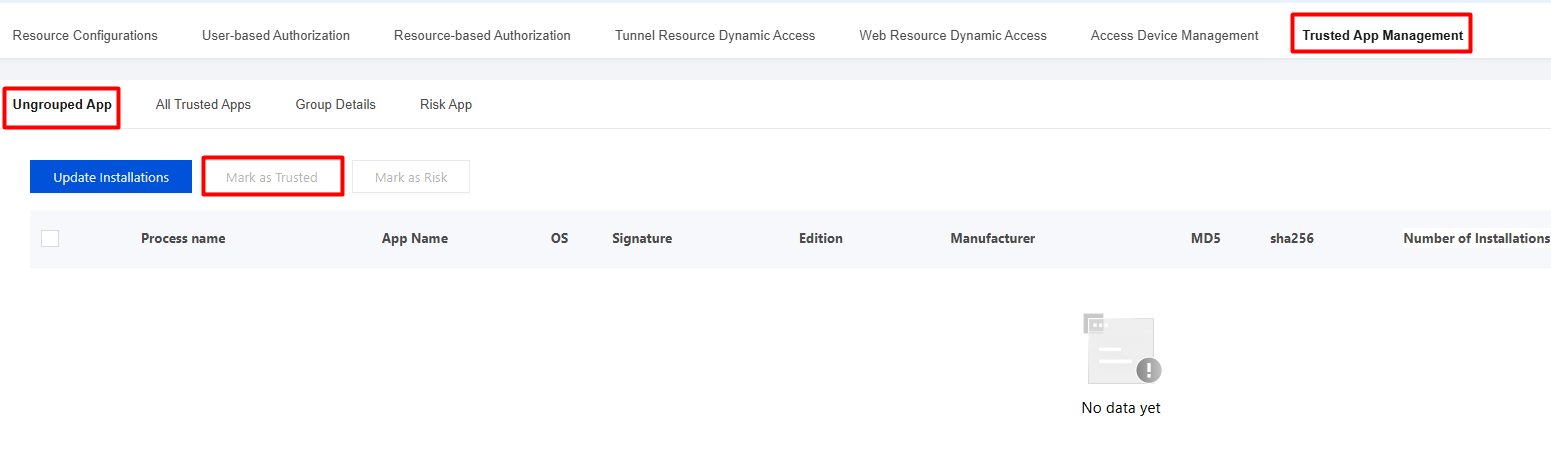Click the Manufacturer column header
Screen dimensions: 1551x471
pos(993,238)
